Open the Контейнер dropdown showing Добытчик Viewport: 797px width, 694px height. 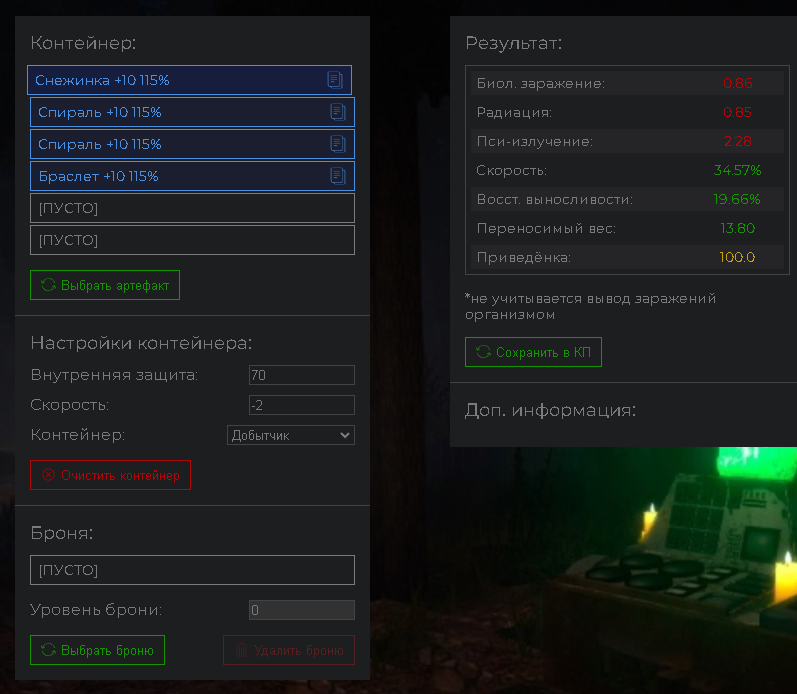click(x=291, y=435)
